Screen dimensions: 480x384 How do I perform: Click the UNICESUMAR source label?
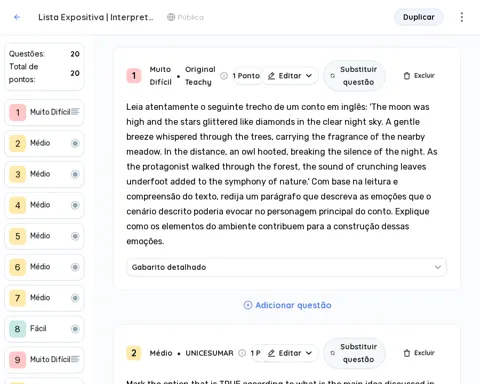point(209,353)
